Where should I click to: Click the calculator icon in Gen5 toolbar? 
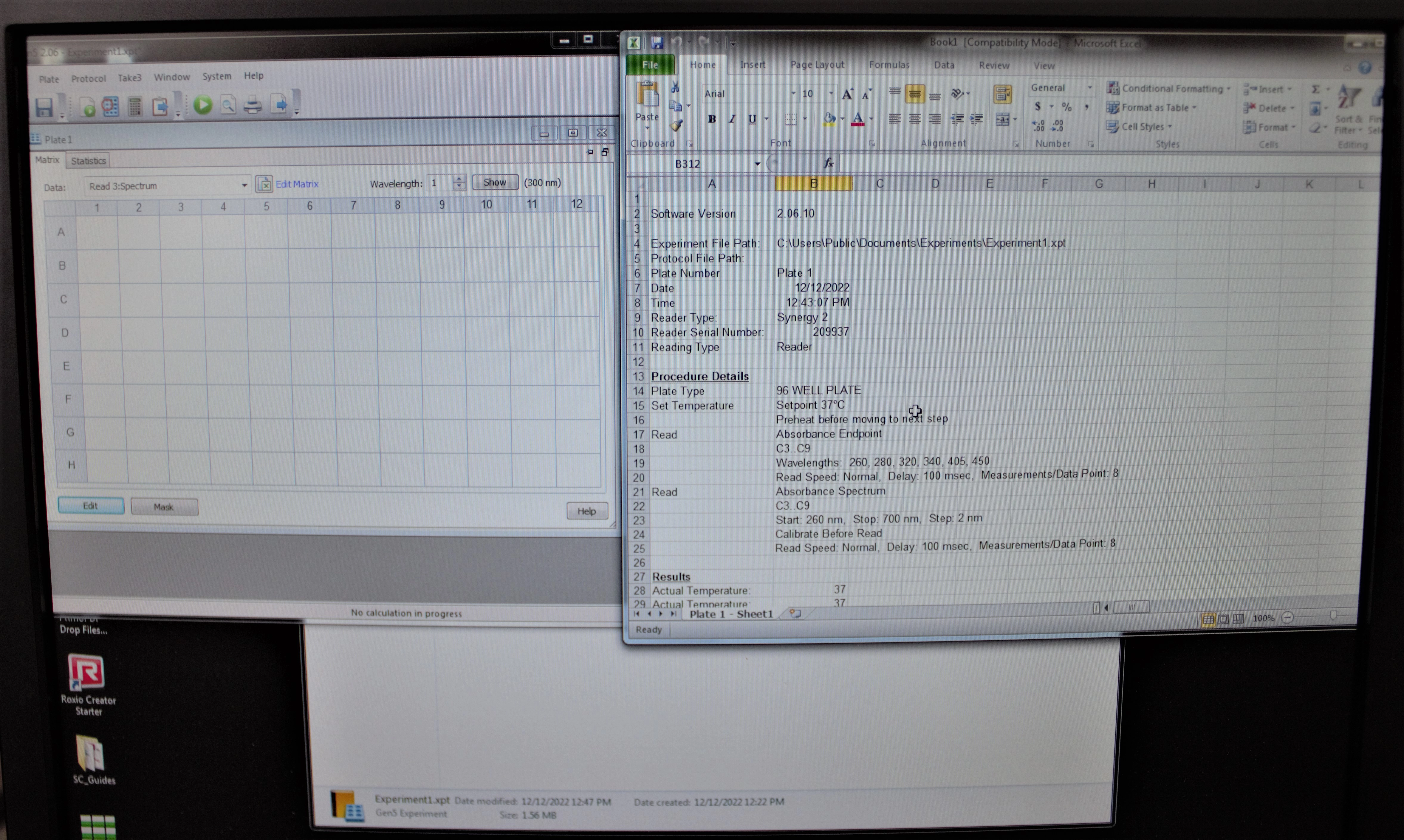pyautogui.click(x=135, y=106)
